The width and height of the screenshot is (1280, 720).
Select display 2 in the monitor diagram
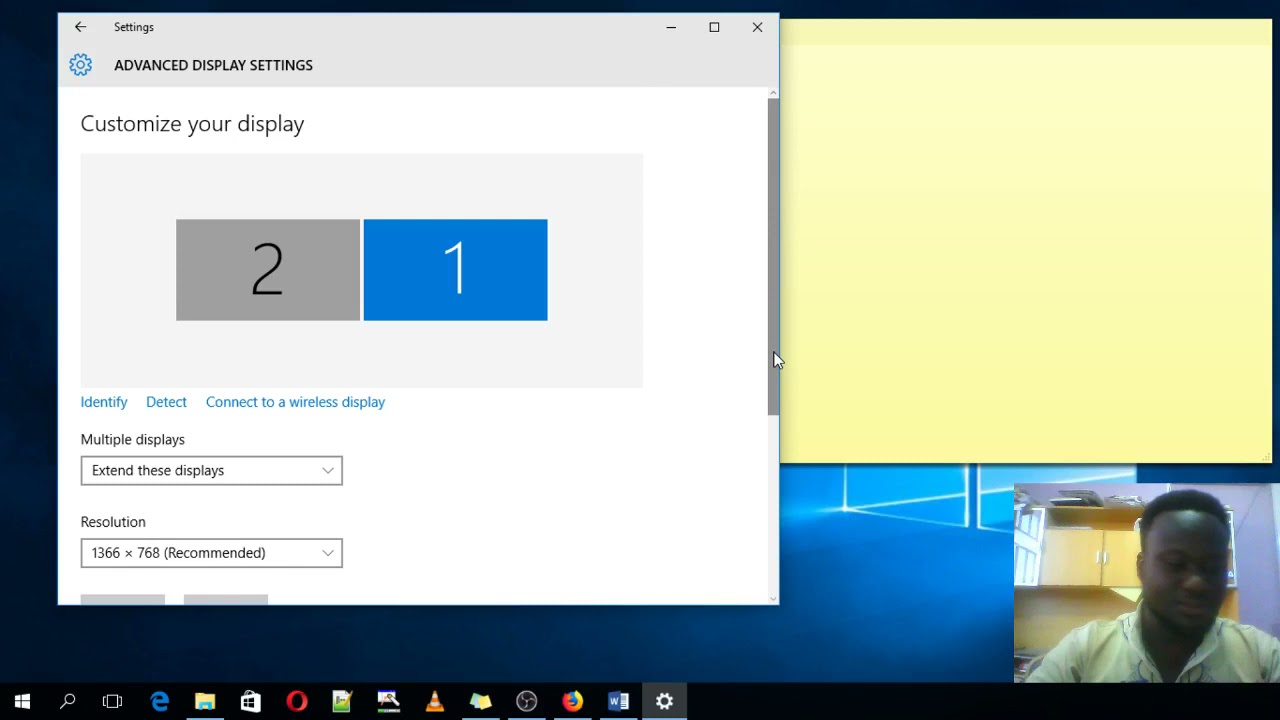(267, 269)
